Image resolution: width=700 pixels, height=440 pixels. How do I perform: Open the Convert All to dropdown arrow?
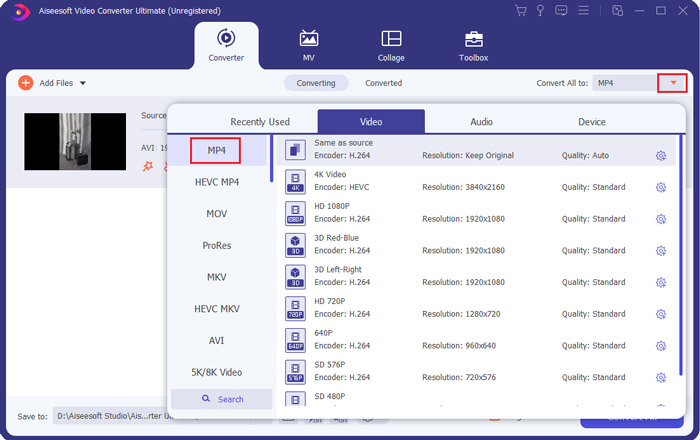672,83
